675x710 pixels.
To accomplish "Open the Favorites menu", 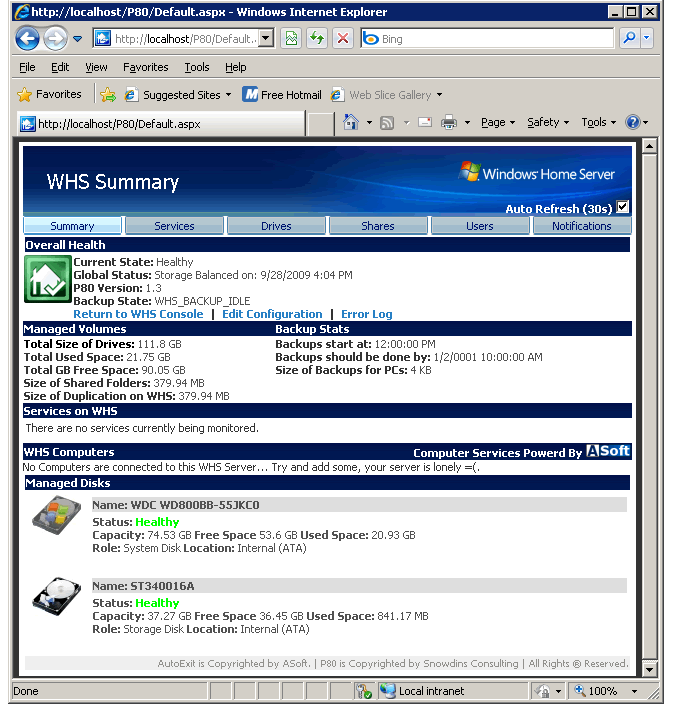I will point(146,67).
